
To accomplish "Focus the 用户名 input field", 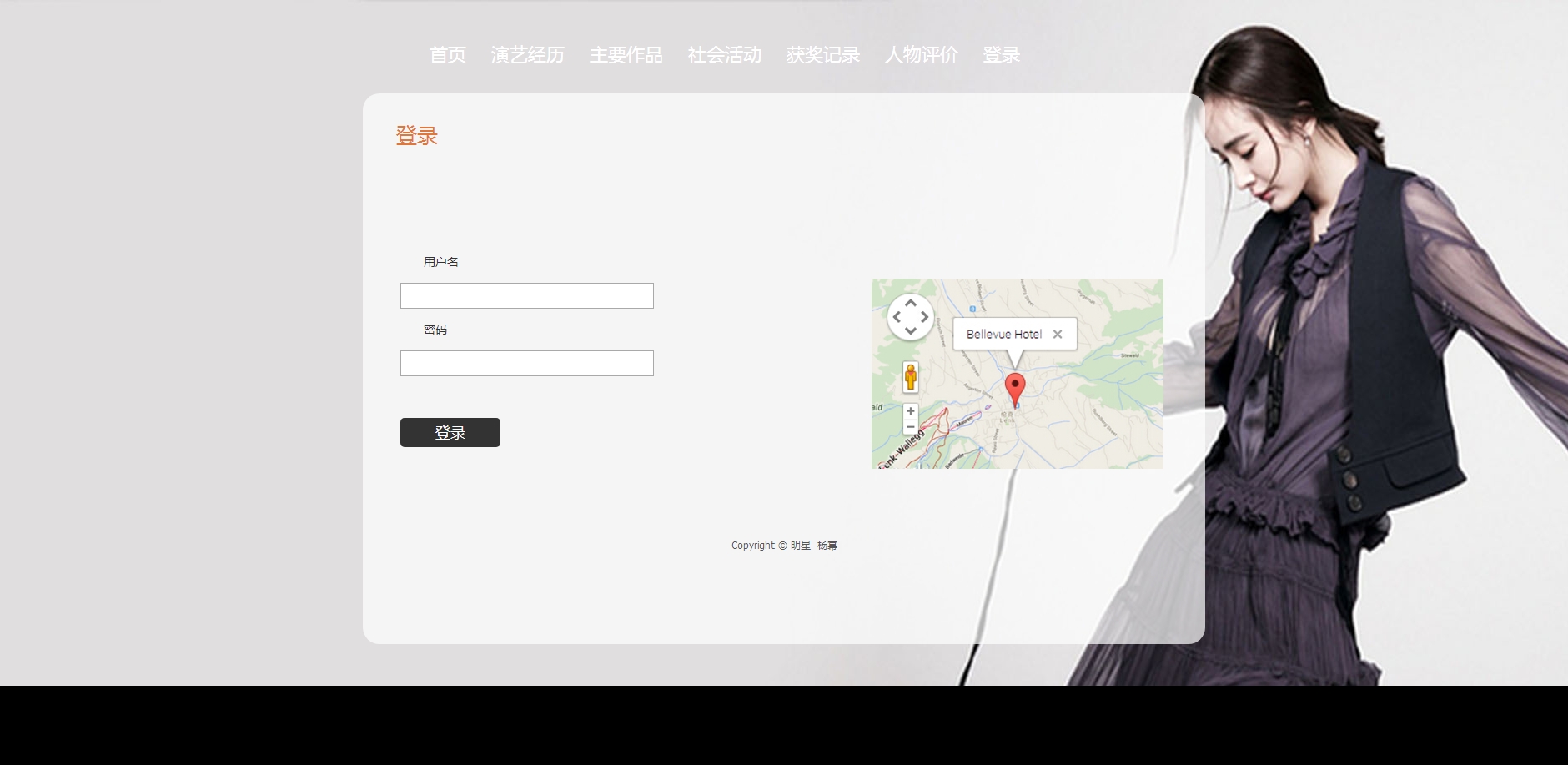I will coord(526,296).
